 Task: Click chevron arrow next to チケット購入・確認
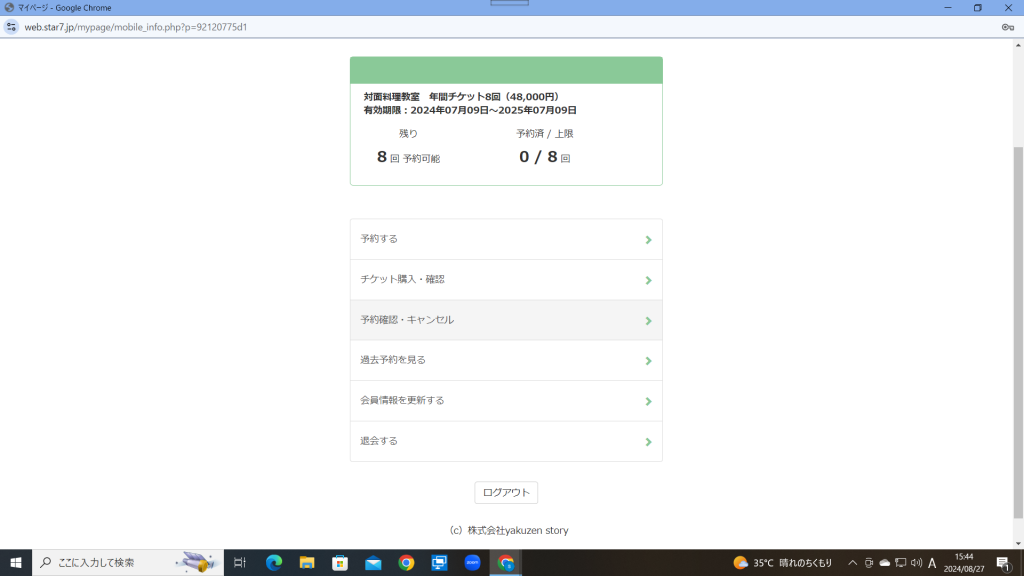(x=648, y=280)
